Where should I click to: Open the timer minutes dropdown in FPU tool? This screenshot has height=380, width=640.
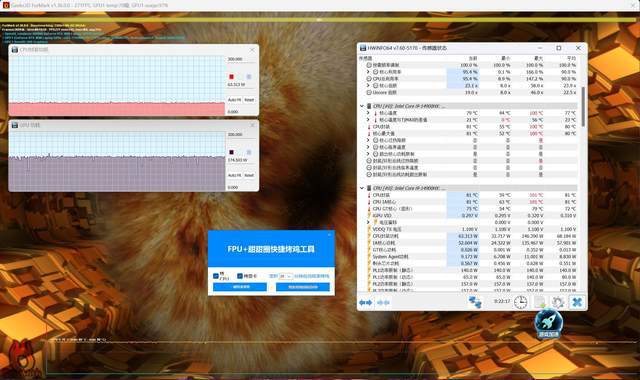[x=286, y=276]
